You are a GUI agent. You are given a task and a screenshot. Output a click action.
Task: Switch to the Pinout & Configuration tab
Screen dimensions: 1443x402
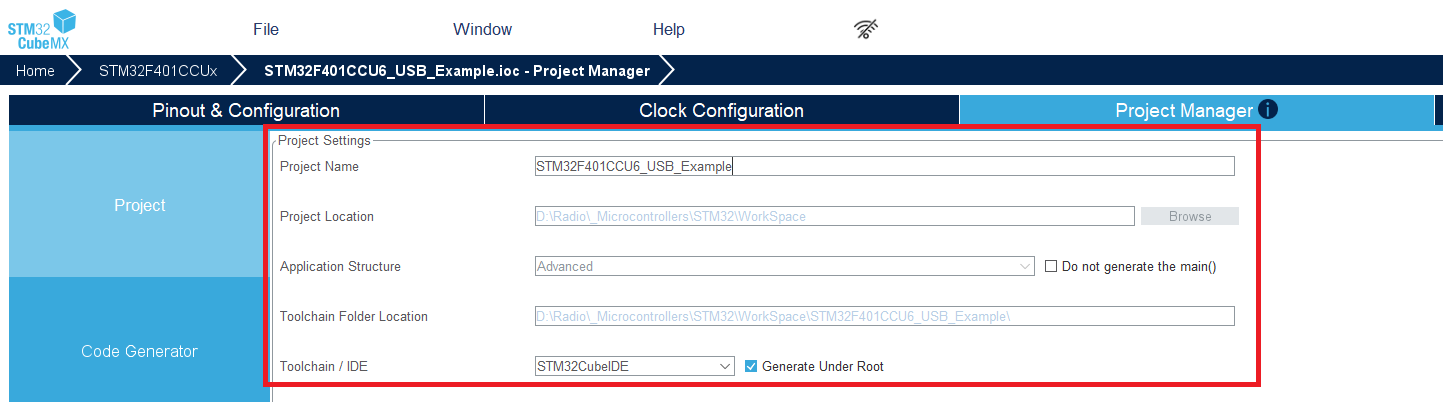[246, 111]
